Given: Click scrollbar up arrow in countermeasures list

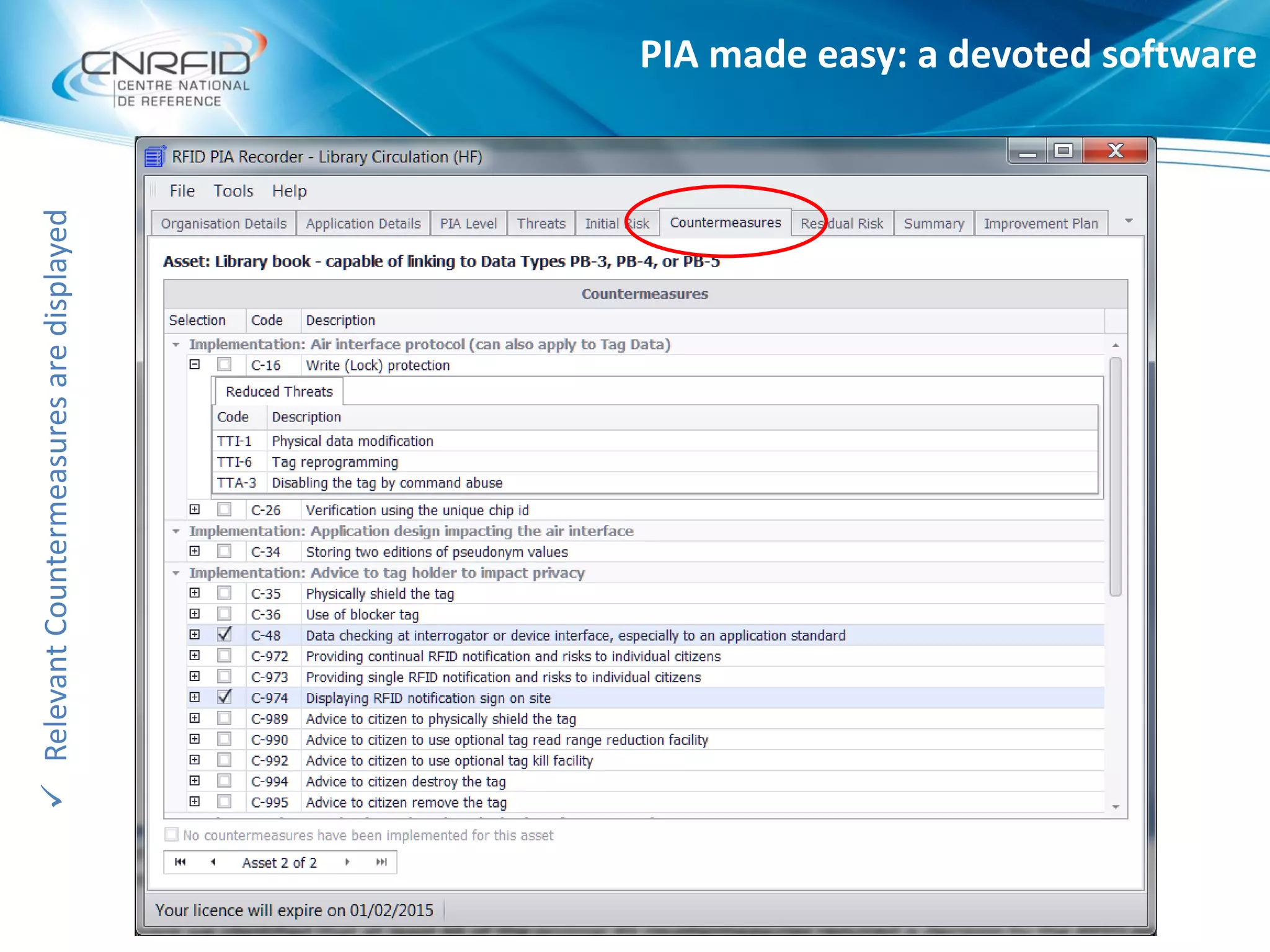Looking at the screenshot, I should 1116,345.
